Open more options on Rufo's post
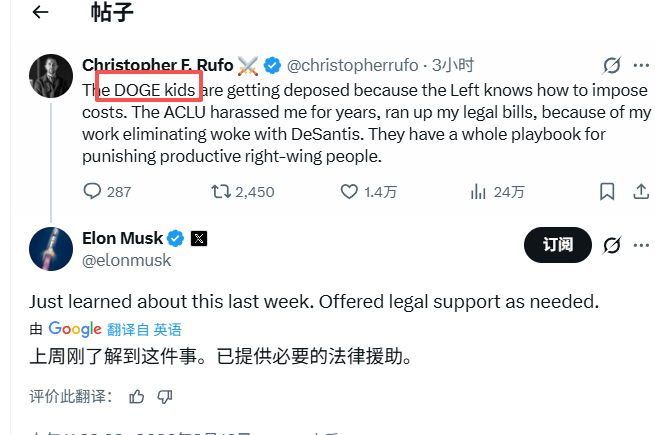This screenshot has width=655, height=435. click(x=640, y=66)
